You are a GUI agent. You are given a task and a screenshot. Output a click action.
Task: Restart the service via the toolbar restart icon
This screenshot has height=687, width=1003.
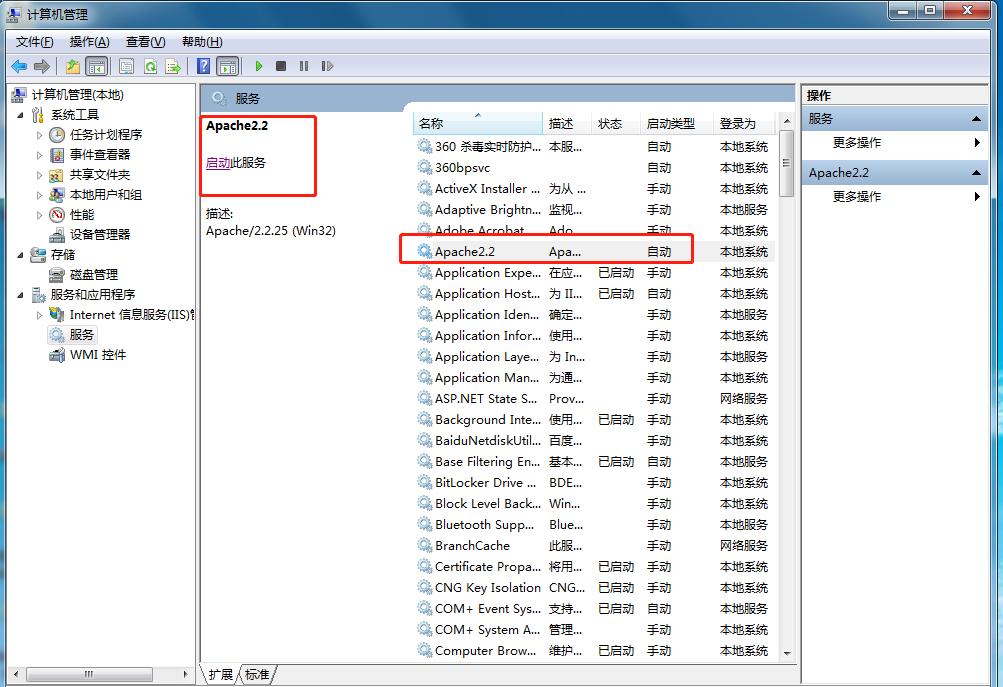tap(330, 66)
